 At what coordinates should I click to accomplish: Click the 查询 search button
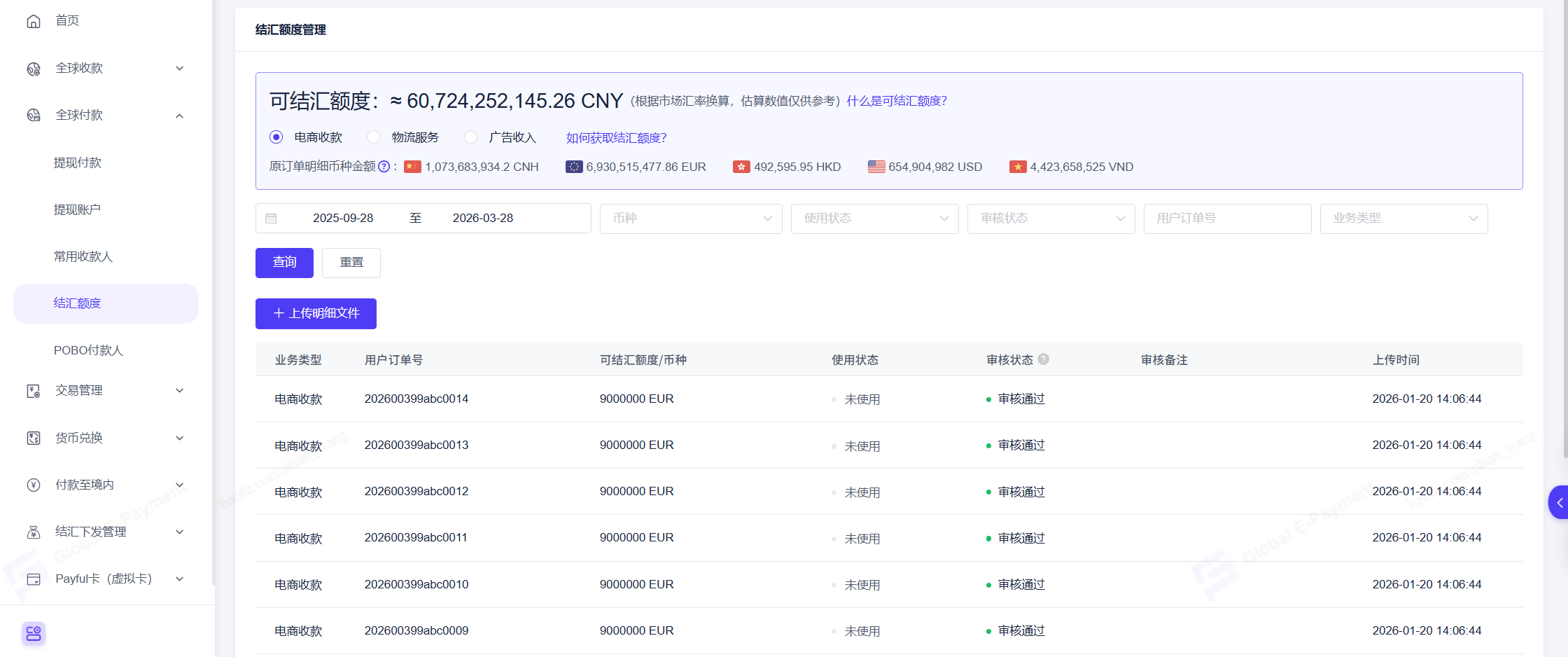point(284,263)
